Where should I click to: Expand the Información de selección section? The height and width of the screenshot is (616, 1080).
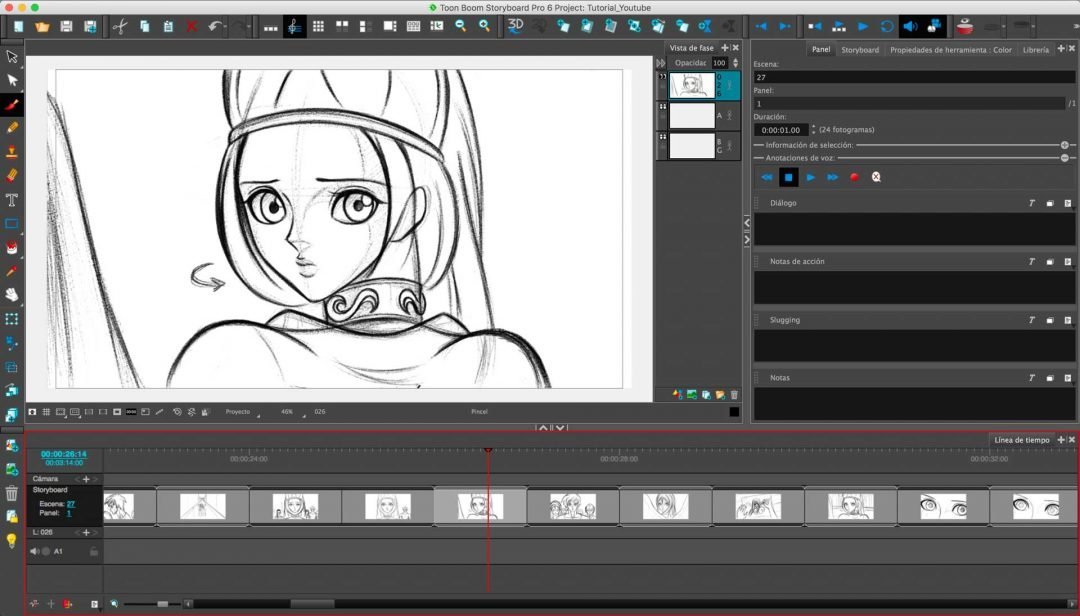1064,145
